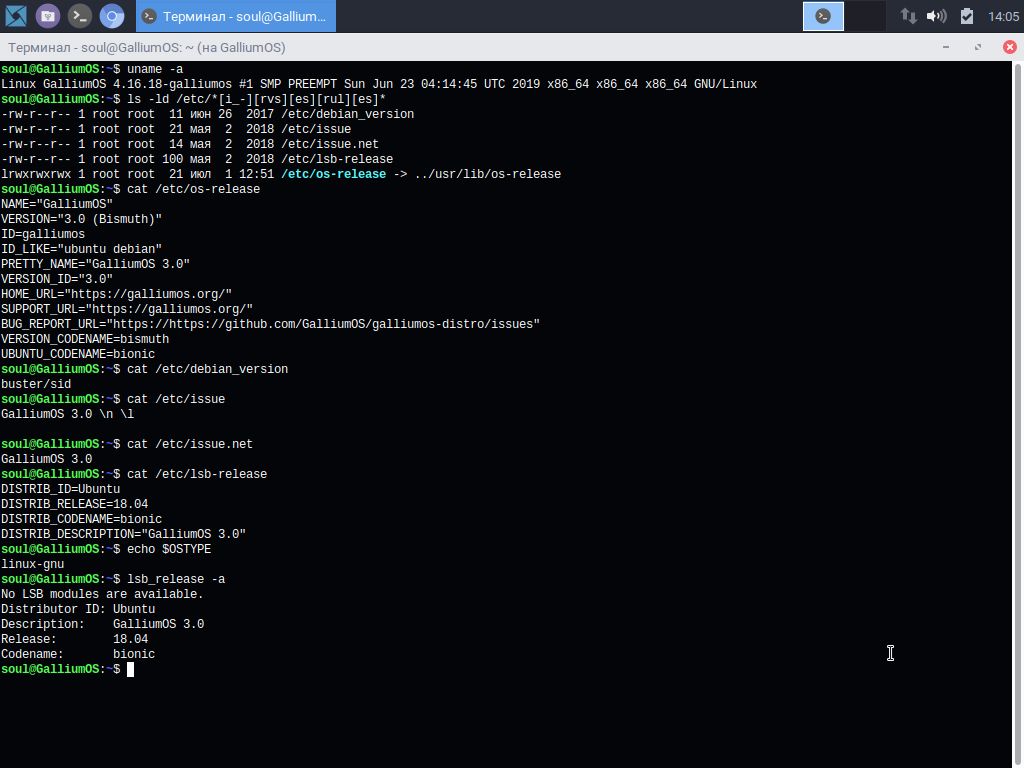Launch the Chromium browser from the panel
The height and width of the screenshot is (768, 1024).
coord(112,16)
